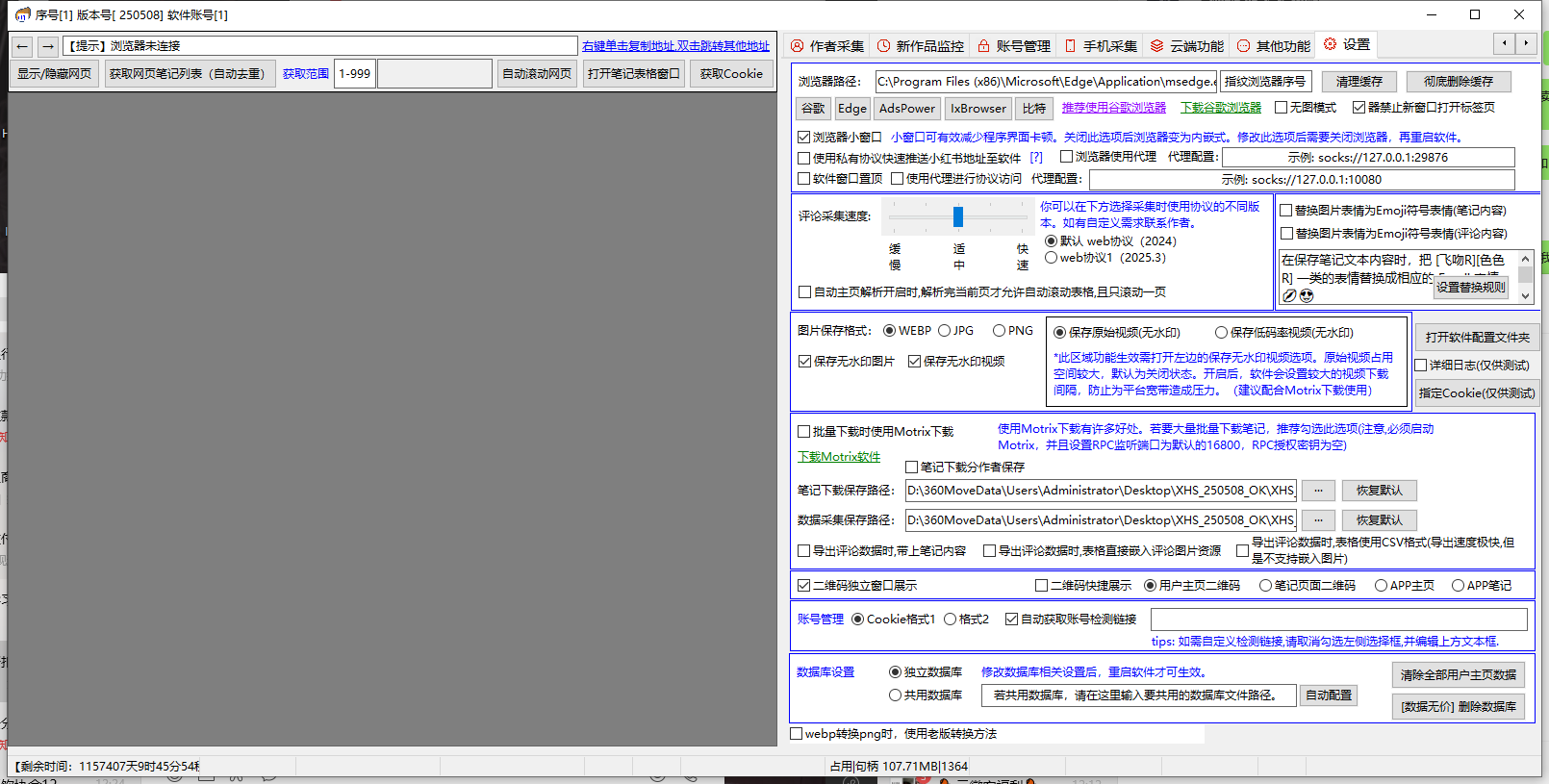The height and width of the screenshot is (784, 1549).
Task: Open the 其他功能 tab
Action: click(x=1273, y=46)
